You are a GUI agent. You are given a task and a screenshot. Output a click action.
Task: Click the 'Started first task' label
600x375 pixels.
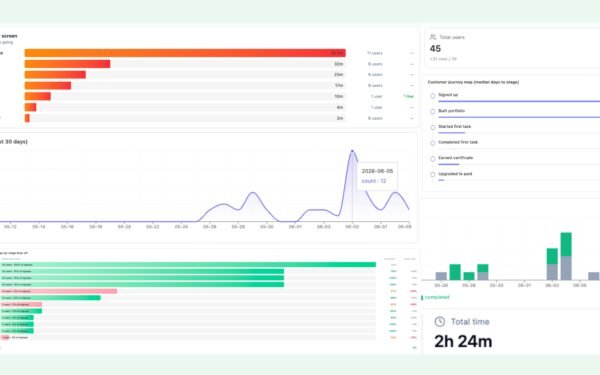coord(455,126)
